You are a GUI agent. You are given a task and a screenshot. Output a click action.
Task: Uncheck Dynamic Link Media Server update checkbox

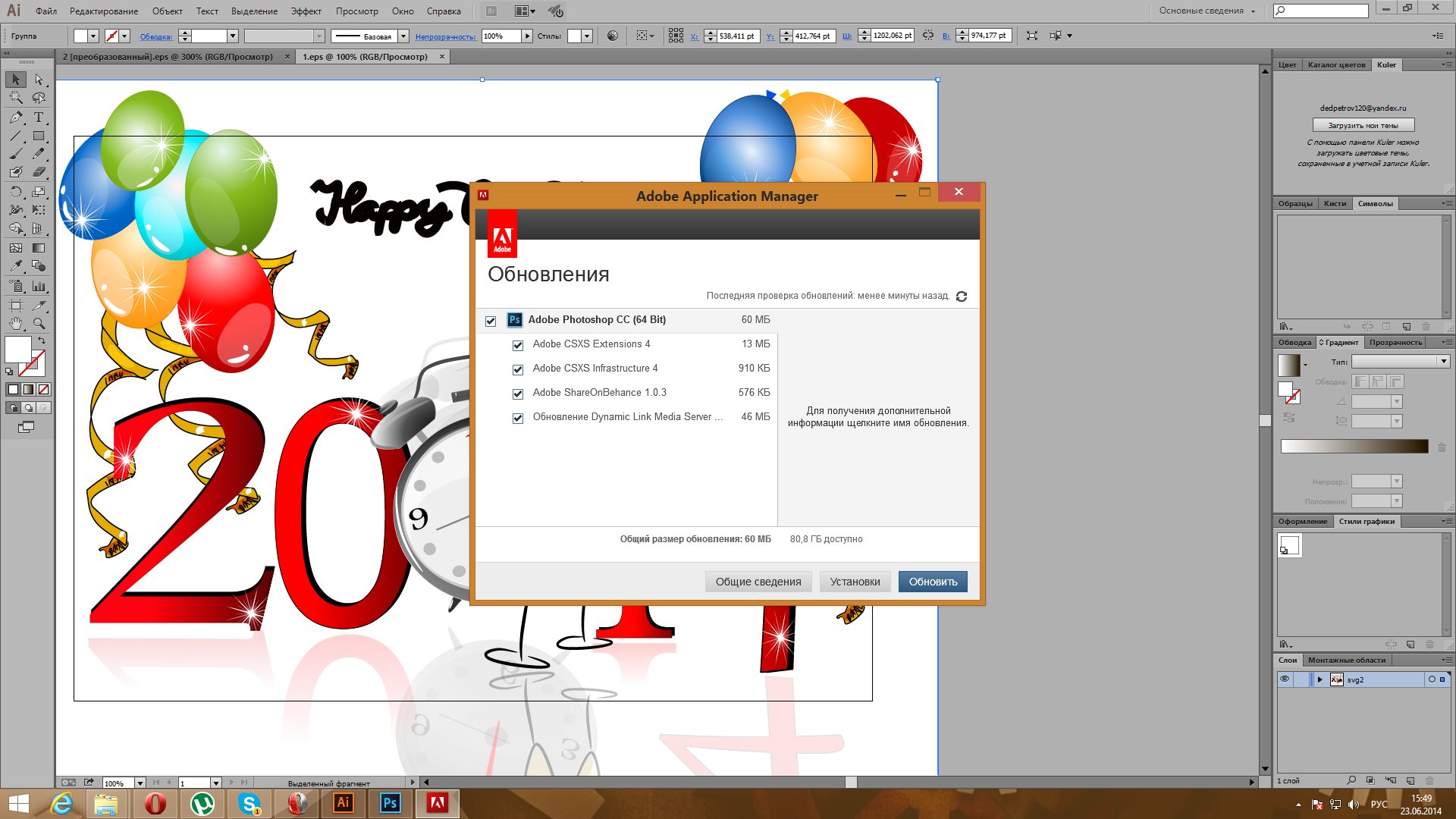[518, 418]
